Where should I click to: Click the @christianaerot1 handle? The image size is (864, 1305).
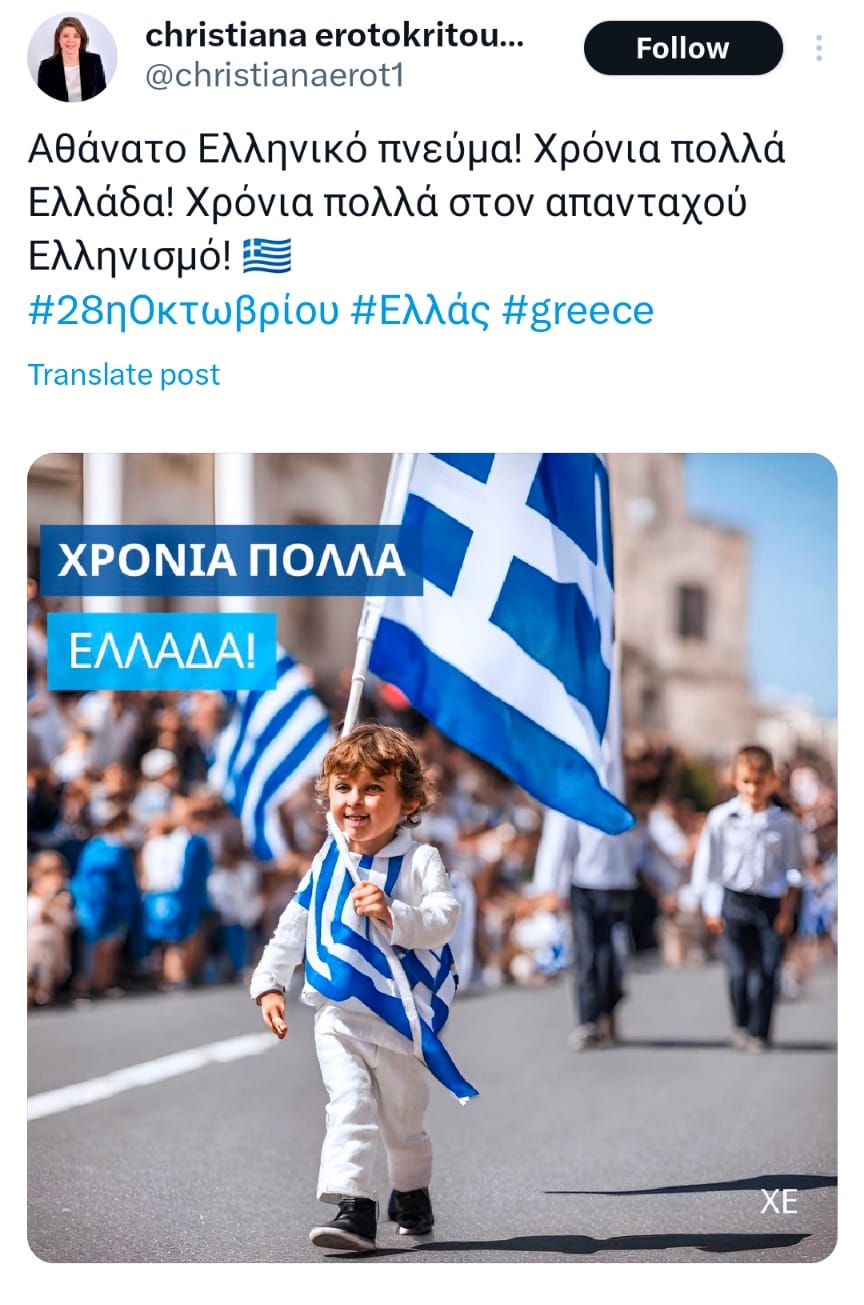(274, 77)
